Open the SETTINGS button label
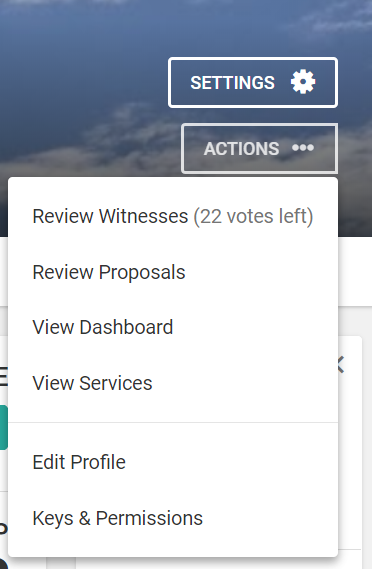This screenshot has width=372, height=569. tap(233, 83)
